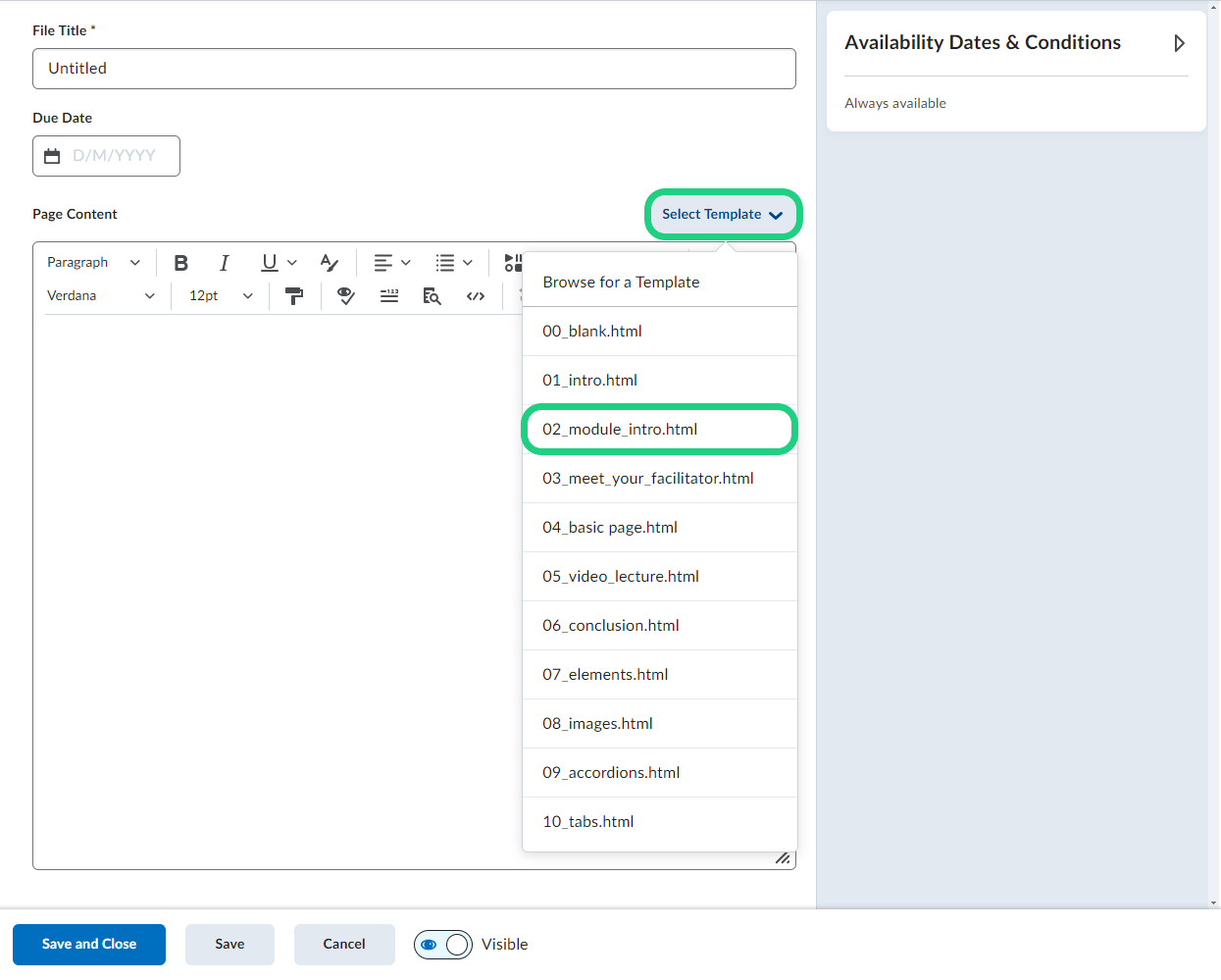This screenshot has width=1221, height=980.
Task: Open the 12pt font size dropdown
Action: click(x=221, y=296)
